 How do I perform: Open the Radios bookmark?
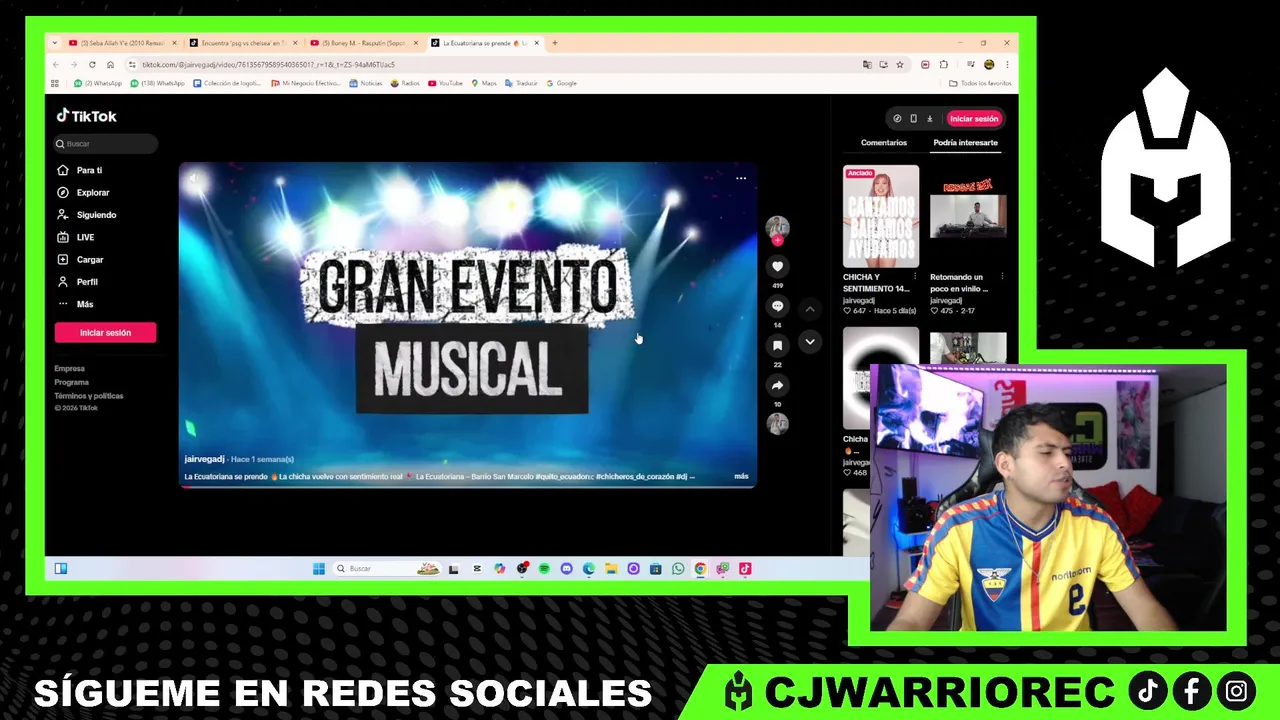[405, 83]
